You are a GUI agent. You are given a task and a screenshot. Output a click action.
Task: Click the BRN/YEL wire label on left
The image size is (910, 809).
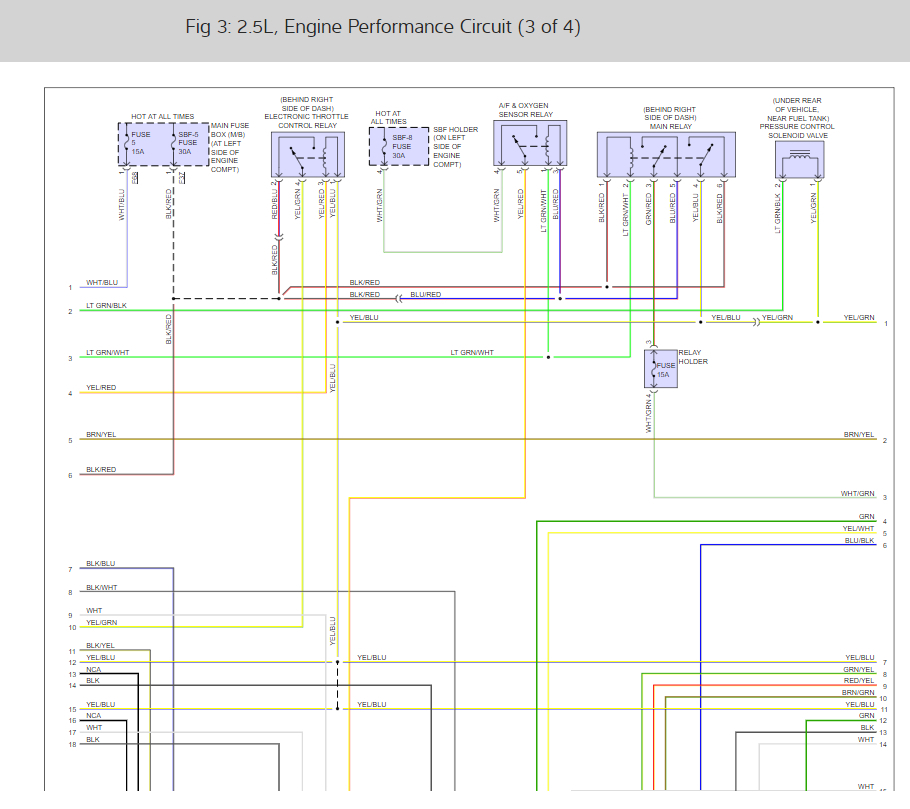[101, 434]
